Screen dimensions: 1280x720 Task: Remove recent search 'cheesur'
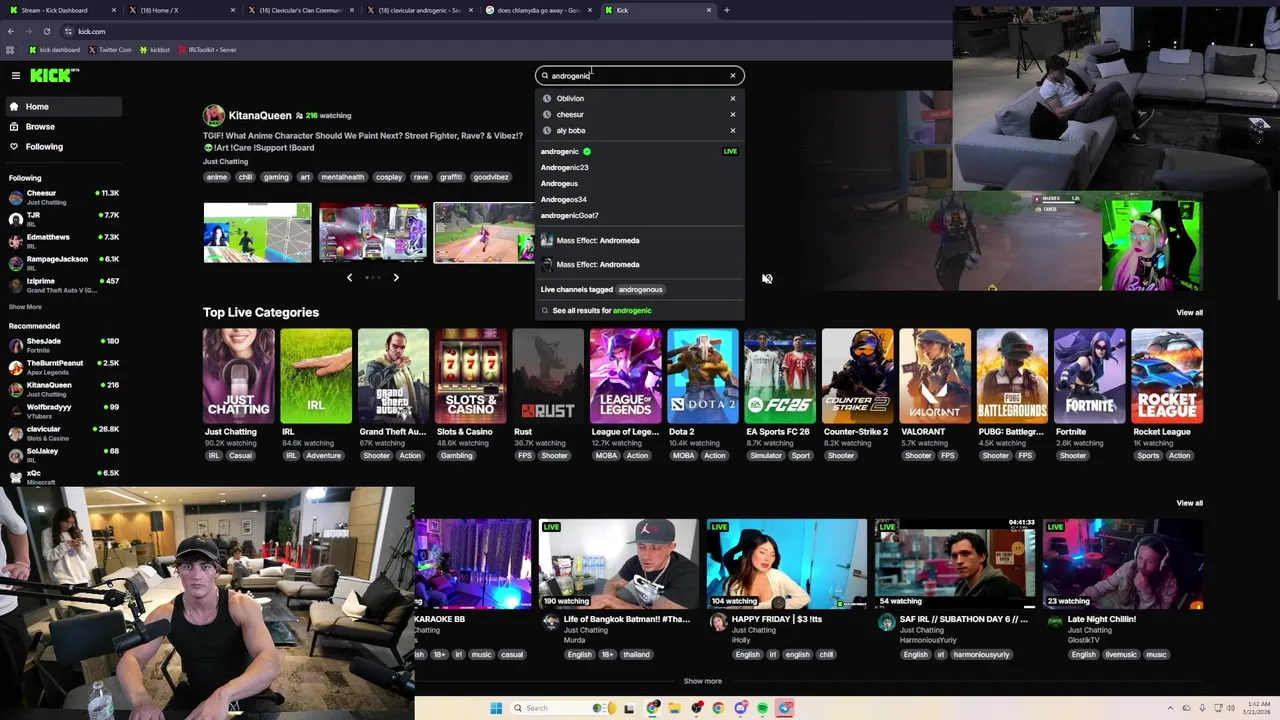coord(733,114)
